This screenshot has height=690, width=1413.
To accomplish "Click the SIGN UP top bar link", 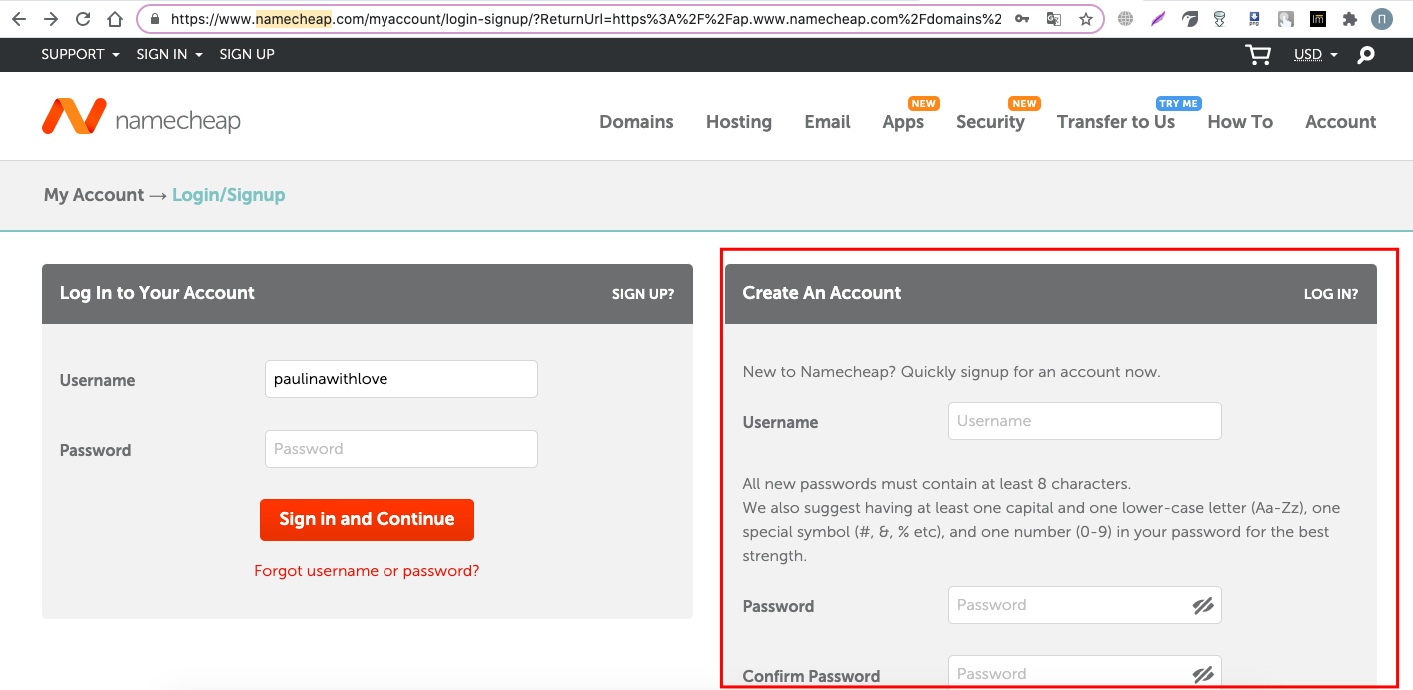I will click(x=247, y=54).
